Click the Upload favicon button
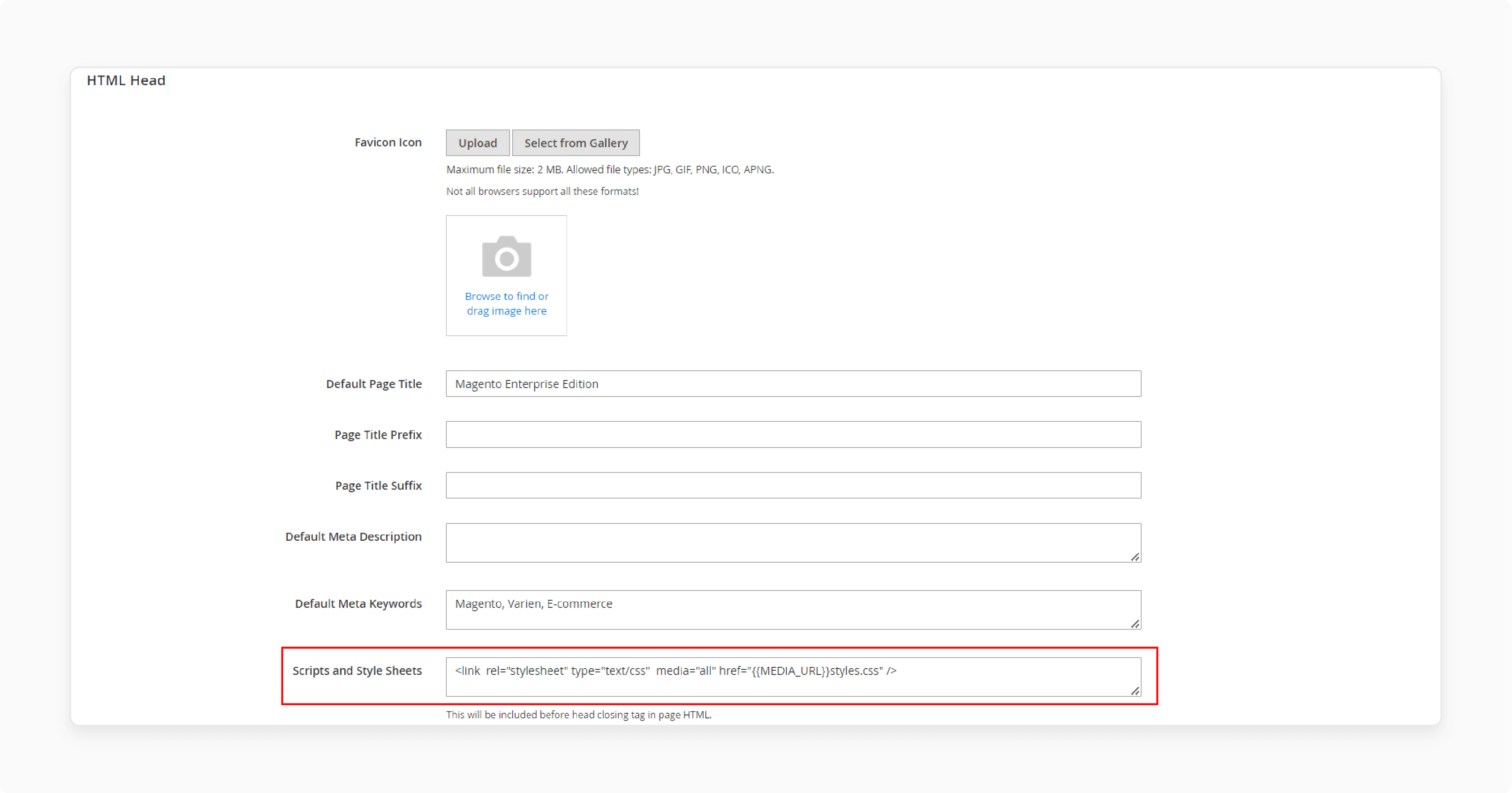1512x793 pixels. pyautogui.click(x=477, y=143)
